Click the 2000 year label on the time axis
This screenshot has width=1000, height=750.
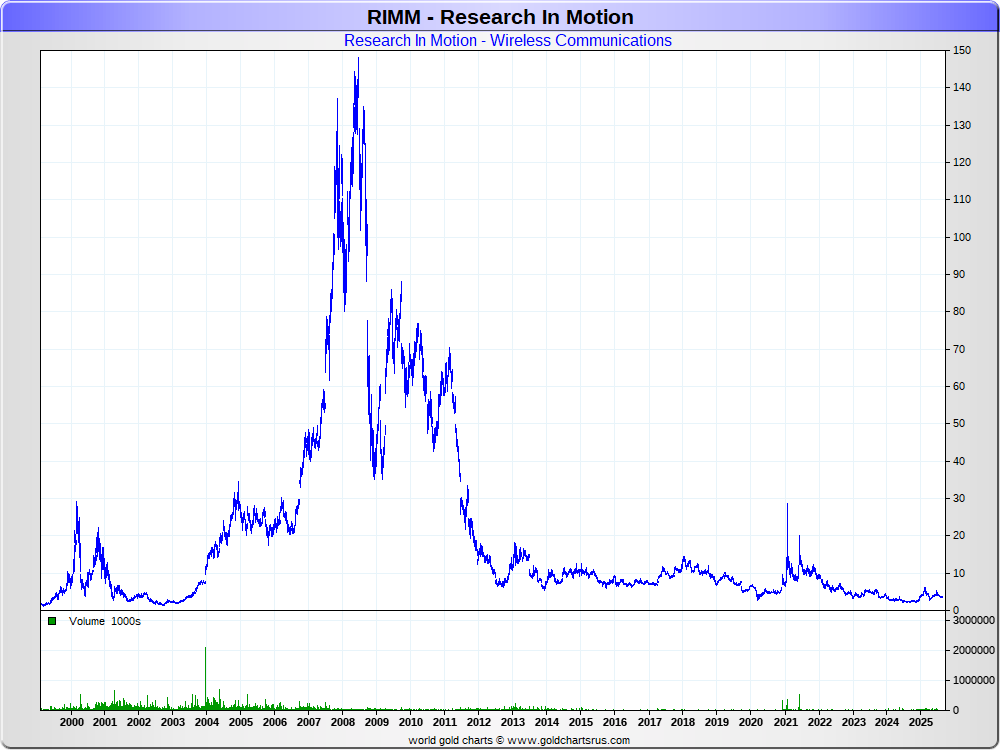click(72, 722)
